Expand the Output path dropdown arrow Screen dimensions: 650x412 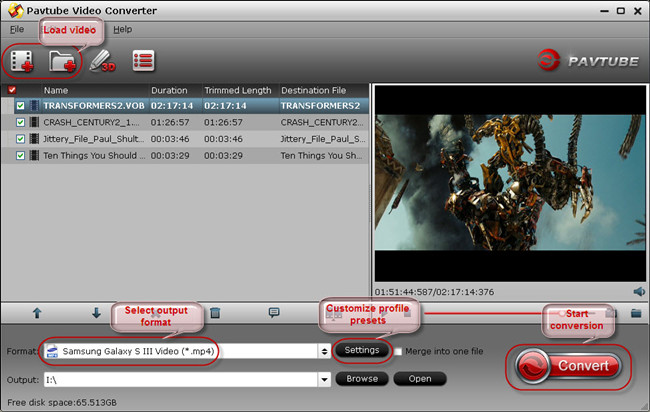click(324, 379)
